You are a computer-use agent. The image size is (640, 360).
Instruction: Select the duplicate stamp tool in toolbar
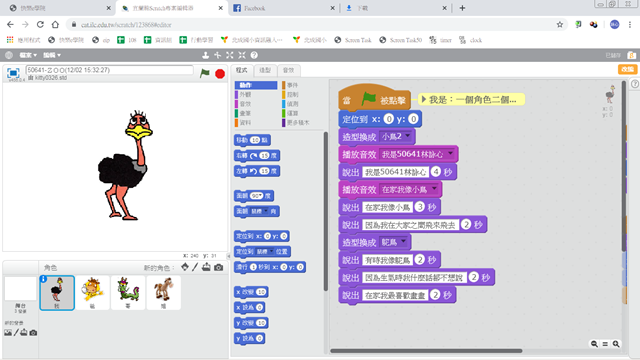[x=206, y=55]
